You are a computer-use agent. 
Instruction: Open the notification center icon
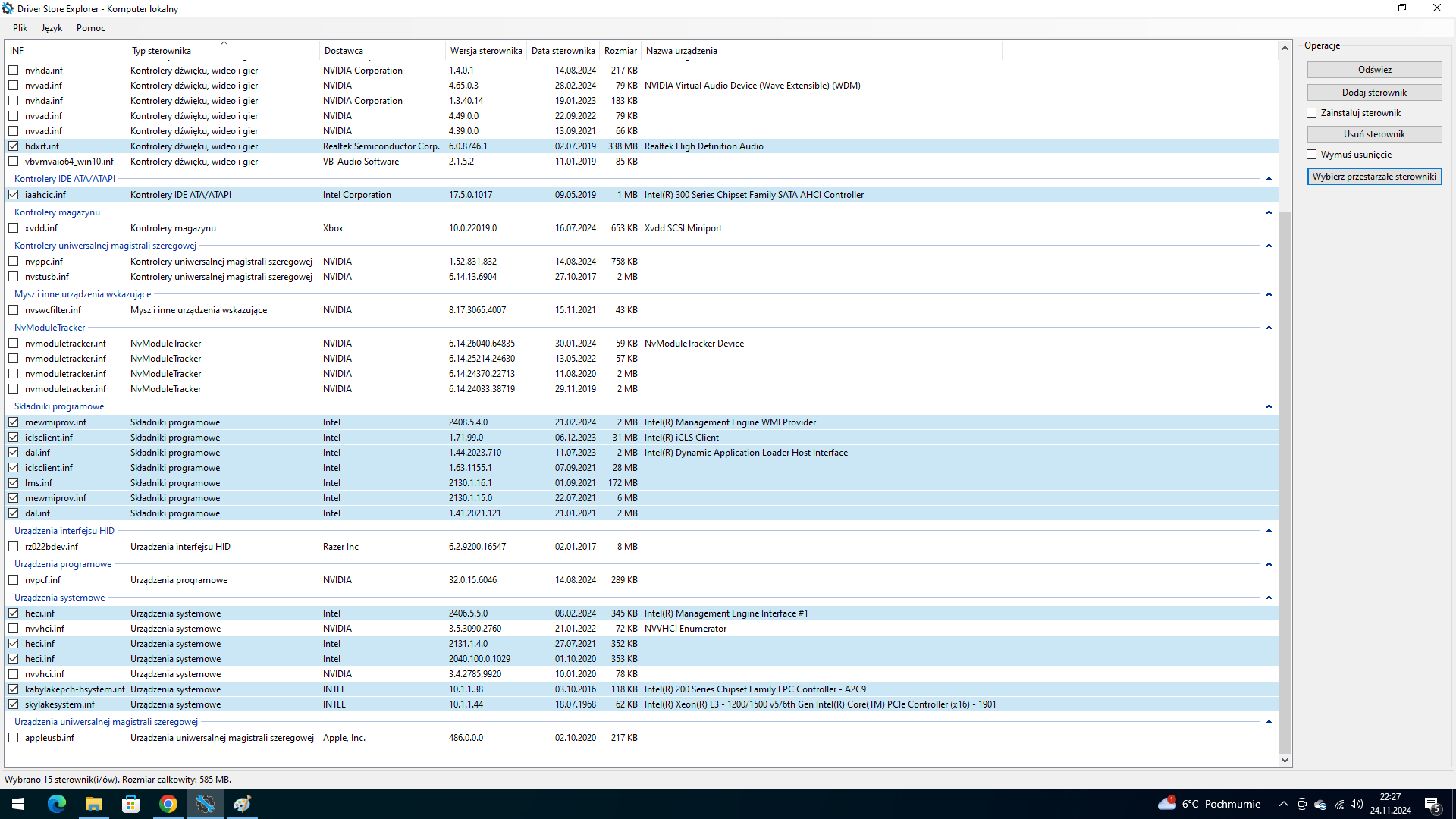coord(1432,804)
